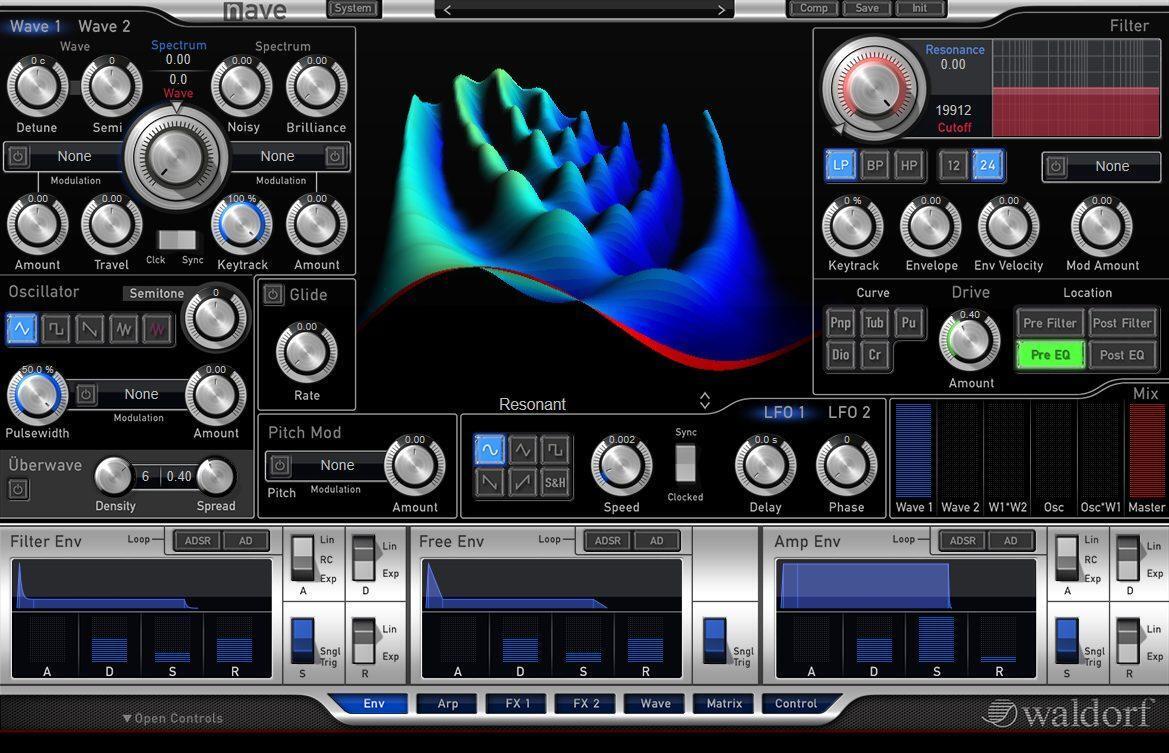Click the Pitch Mod power icon
Image resolution: width=1169 pixels, height=753 pixels.
tap(280, 465)
